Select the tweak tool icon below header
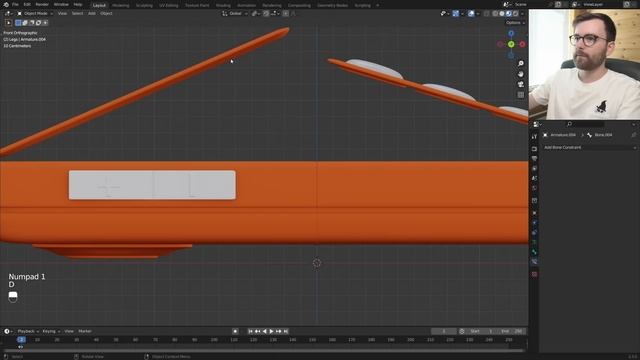Image resolution: width=640 pixels, height=360 pixels. coord(9,23)
